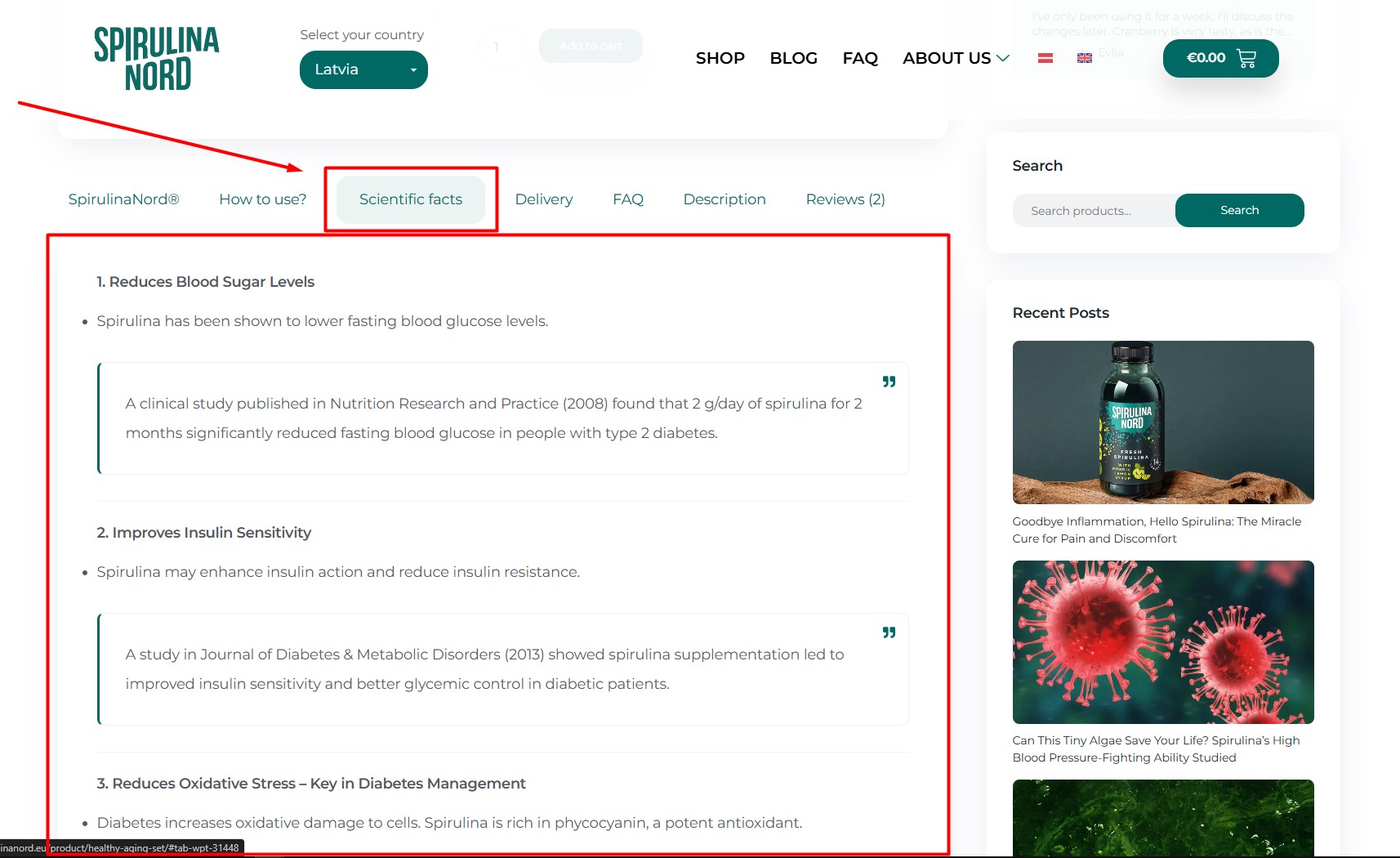Click the product quantity field
1400x858 pixels.
[x=502, y=47]
